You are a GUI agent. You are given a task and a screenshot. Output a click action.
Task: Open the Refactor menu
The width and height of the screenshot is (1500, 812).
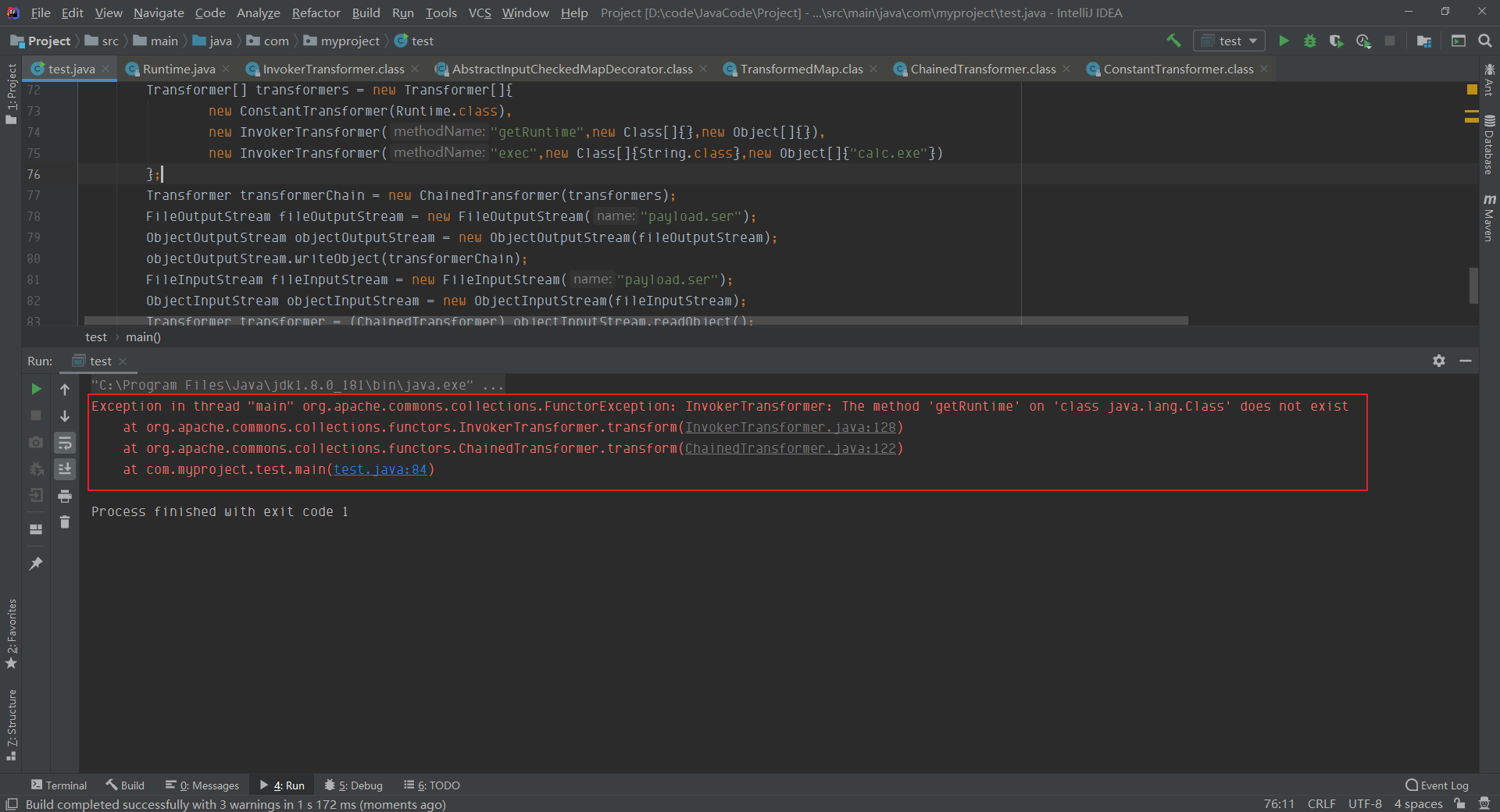(x=316, y=12)
